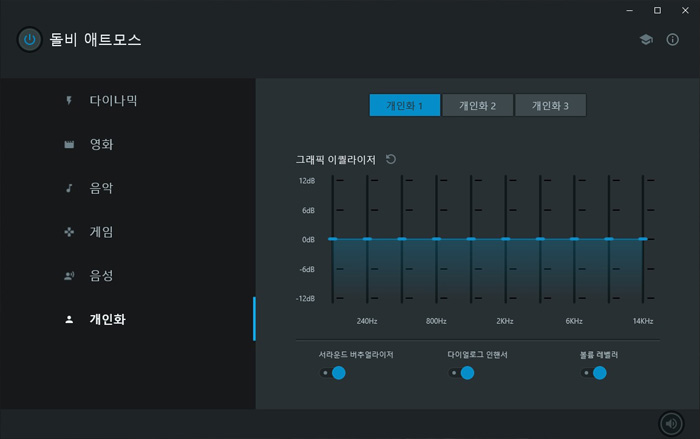The height and width of the screenshot is (439, 700).
Task: Toggle the 서라운드 버추얼라이저 switch
Action: 332,372
